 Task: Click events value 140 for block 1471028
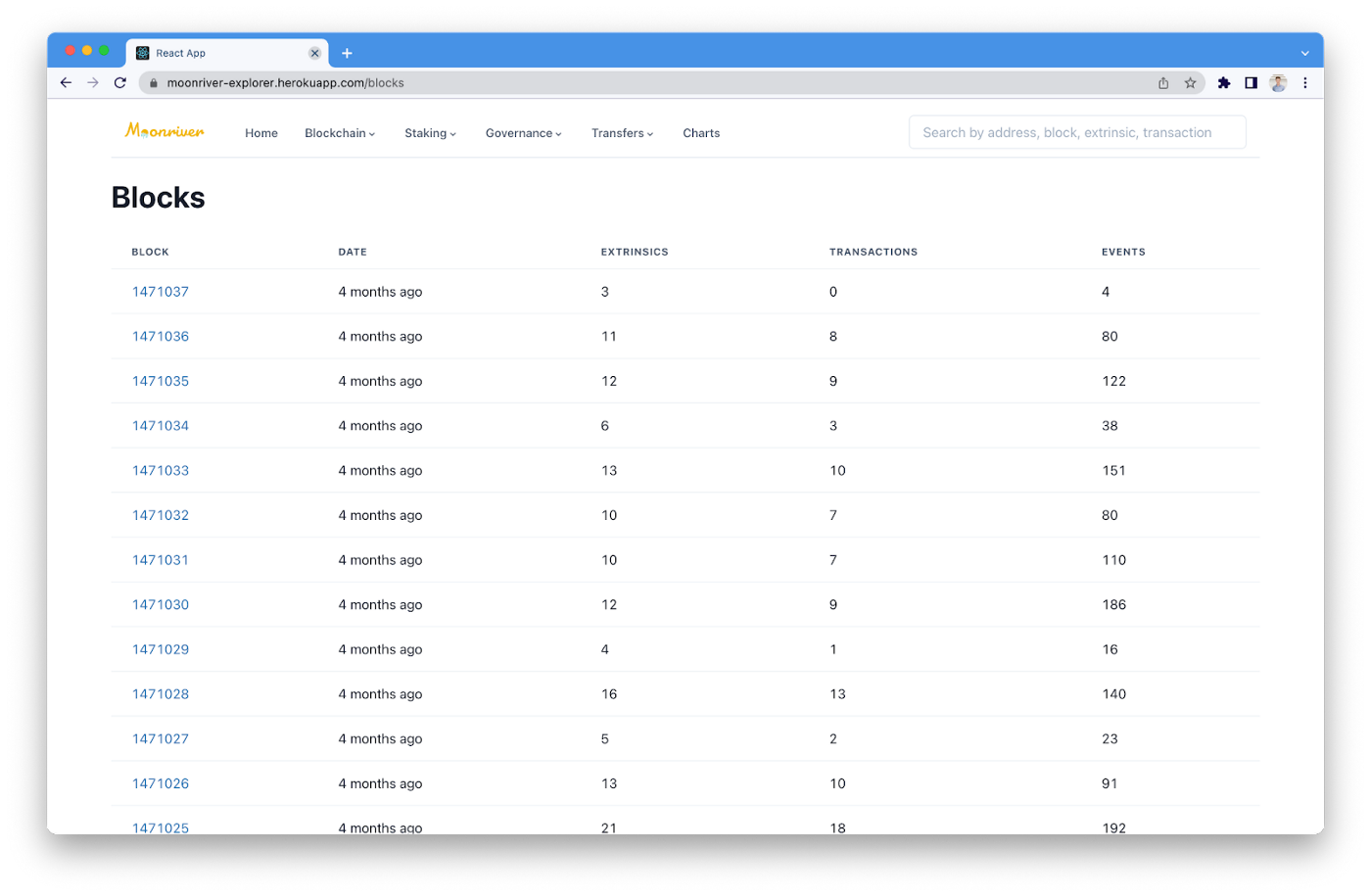[1113, 694]
